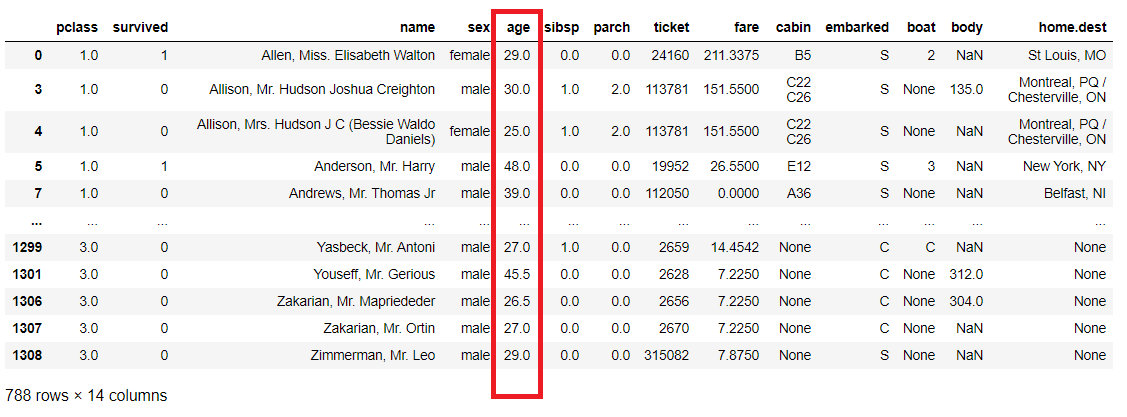This screenshot has width=1127, height=417.
Task: Select the cabin column header
Action: (x=792, y=28)
